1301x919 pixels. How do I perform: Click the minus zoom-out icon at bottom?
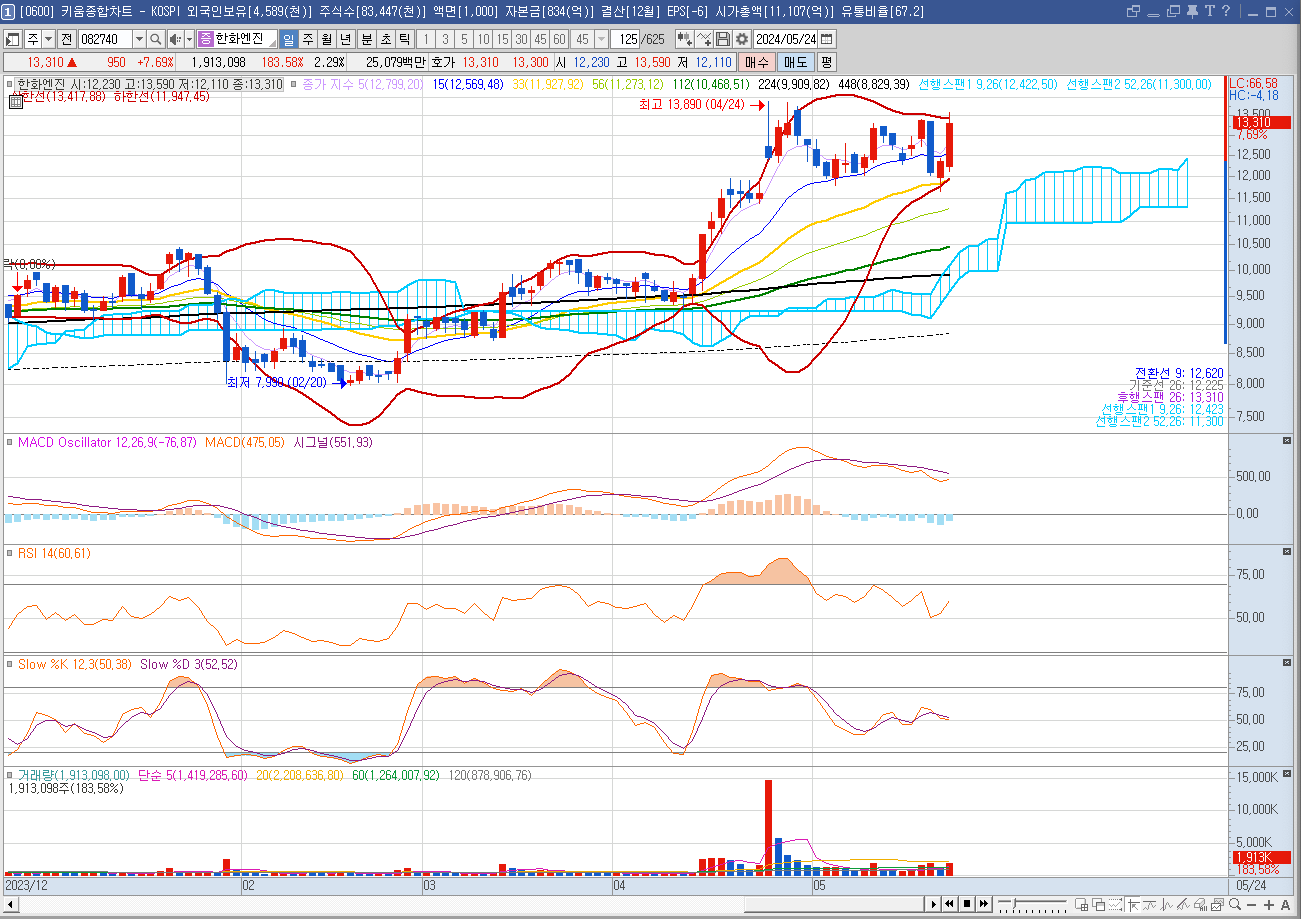click(x=1251, y=904)
